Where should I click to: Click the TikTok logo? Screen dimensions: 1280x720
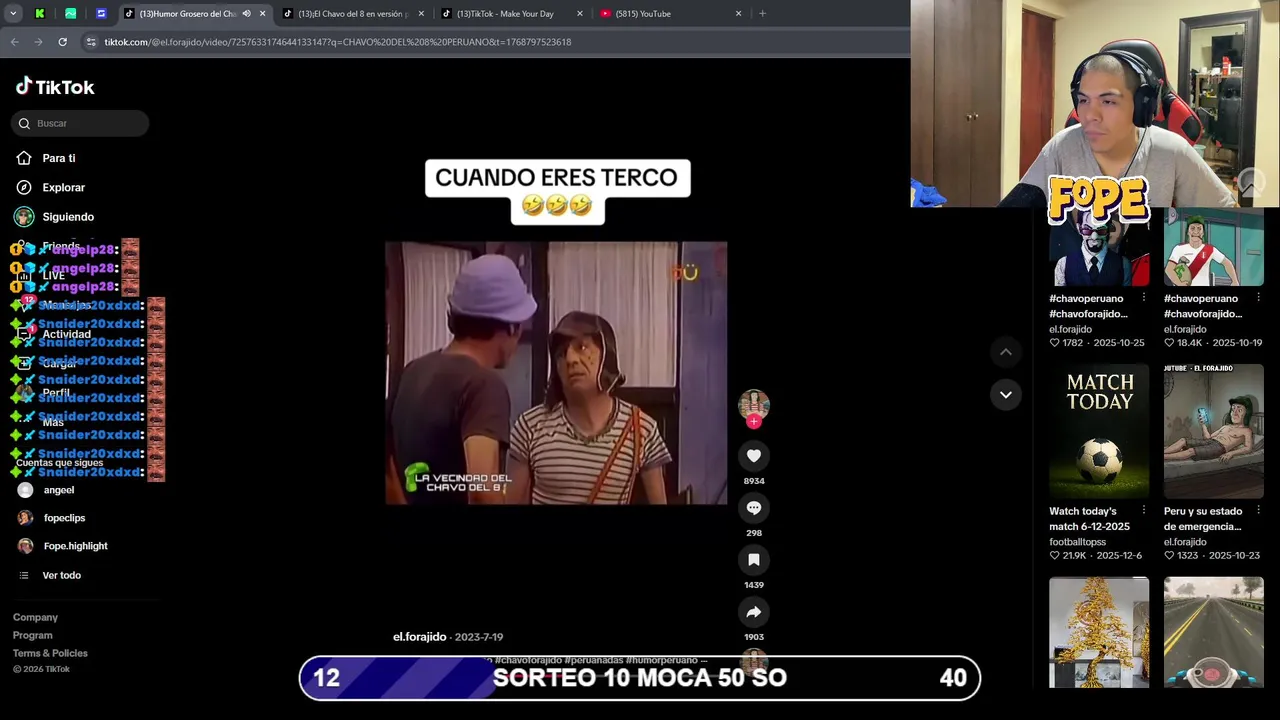[55, 87]
